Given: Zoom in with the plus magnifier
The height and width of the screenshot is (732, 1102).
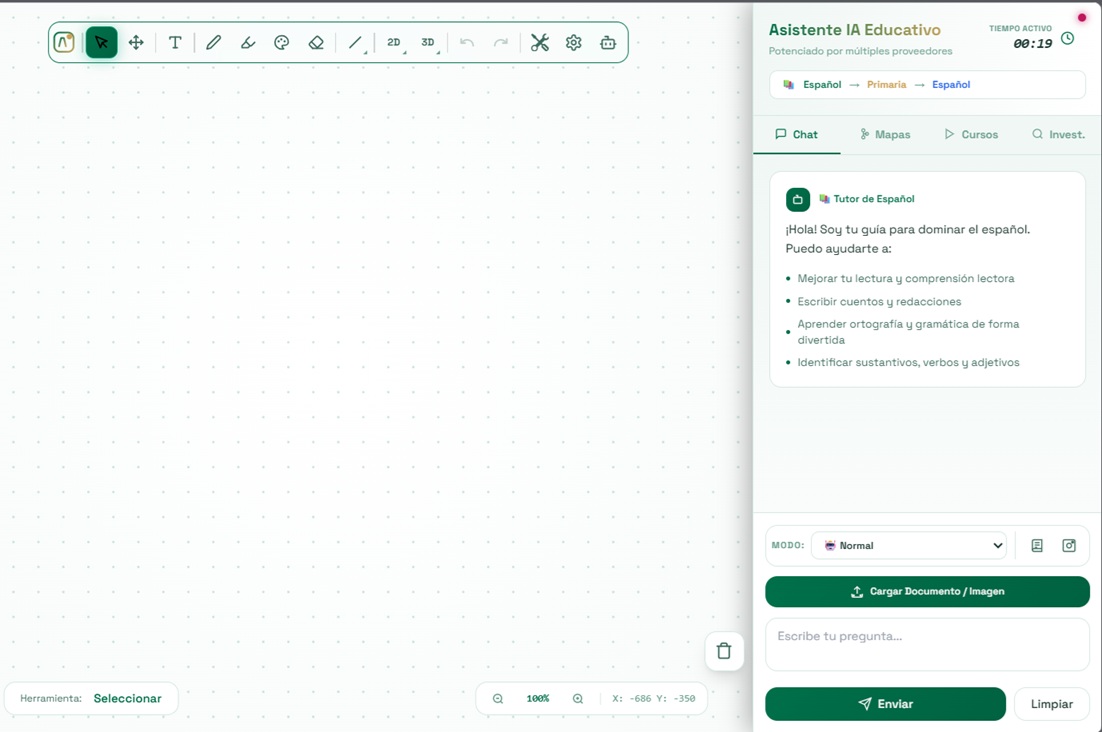Looking at the screenshot, I should 578,698.
